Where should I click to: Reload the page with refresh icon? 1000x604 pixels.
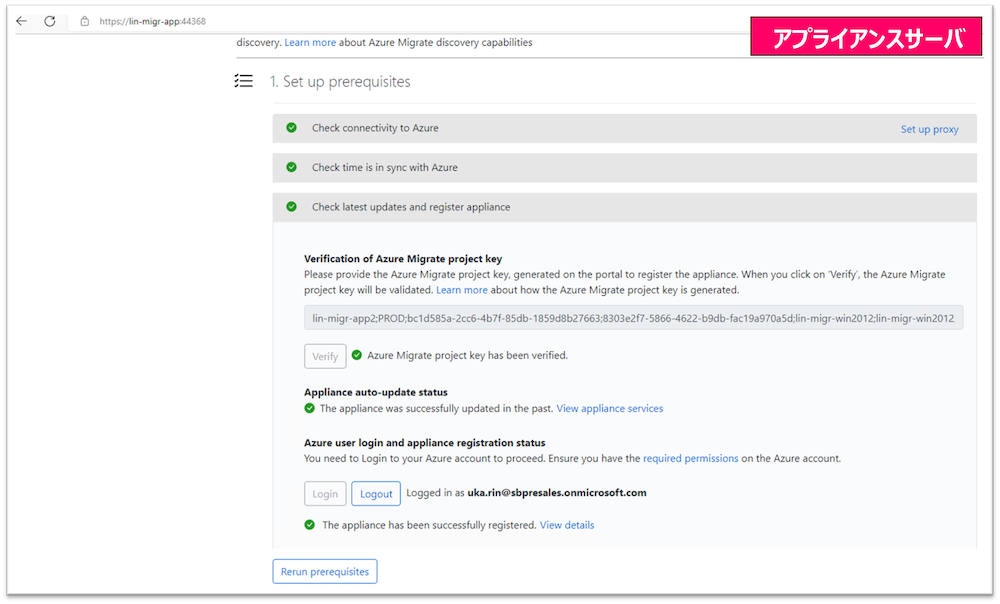click(x=50, y=21)
